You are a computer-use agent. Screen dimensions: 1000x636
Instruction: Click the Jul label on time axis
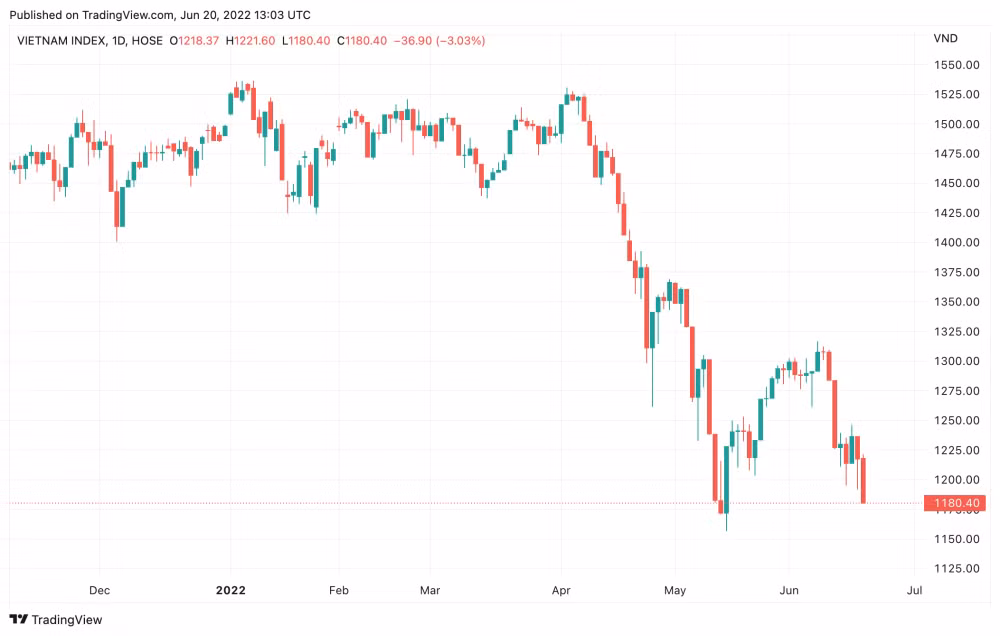[x=915, y=590]
